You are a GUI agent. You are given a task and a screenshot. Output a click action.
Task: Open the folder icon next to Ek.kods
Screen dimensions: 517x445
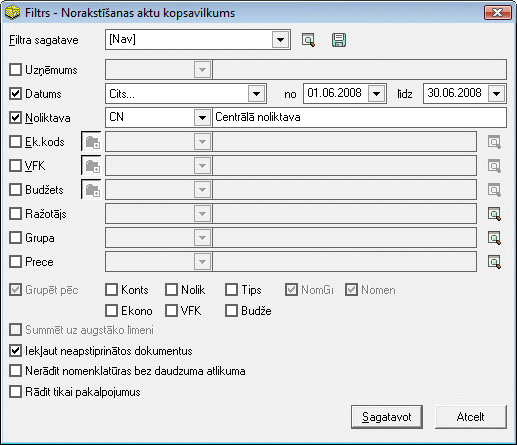pyautogui.click(x=91, y=142)
